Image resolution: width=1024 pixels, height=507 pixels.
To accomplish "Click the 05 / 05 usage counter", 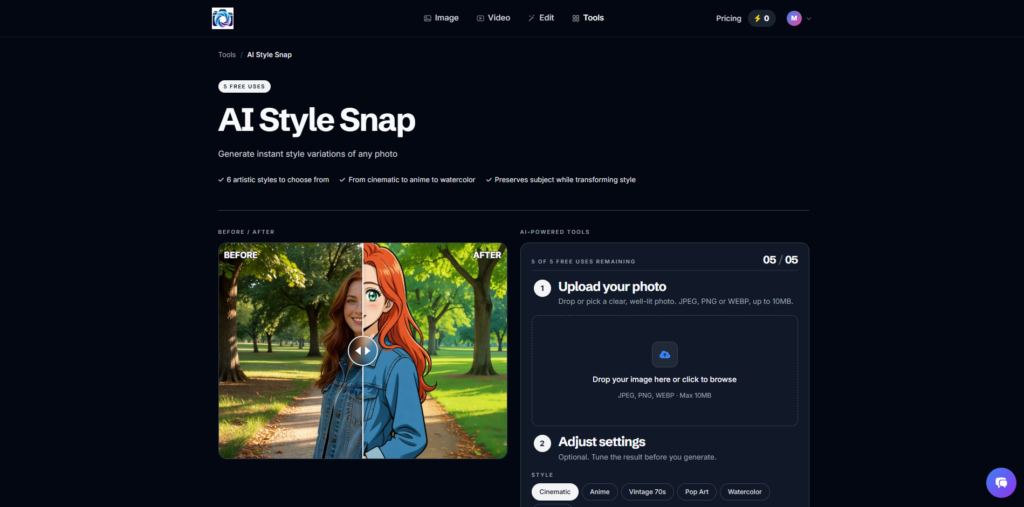I will coord(780,260).
